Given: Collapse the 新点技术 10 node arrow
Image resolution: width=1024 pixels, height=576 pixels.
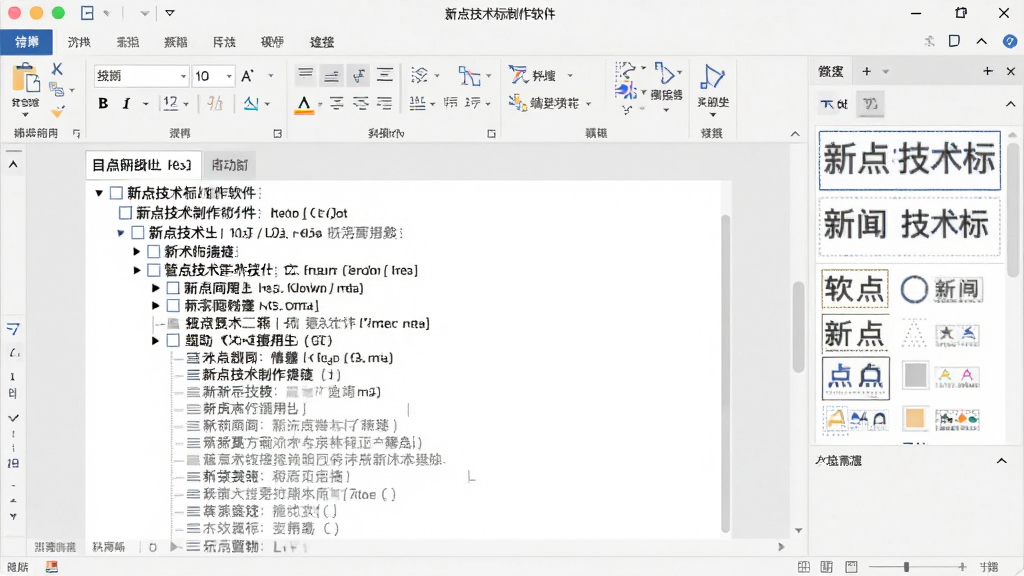Looking at the screenshot, I should pos(121,232).
